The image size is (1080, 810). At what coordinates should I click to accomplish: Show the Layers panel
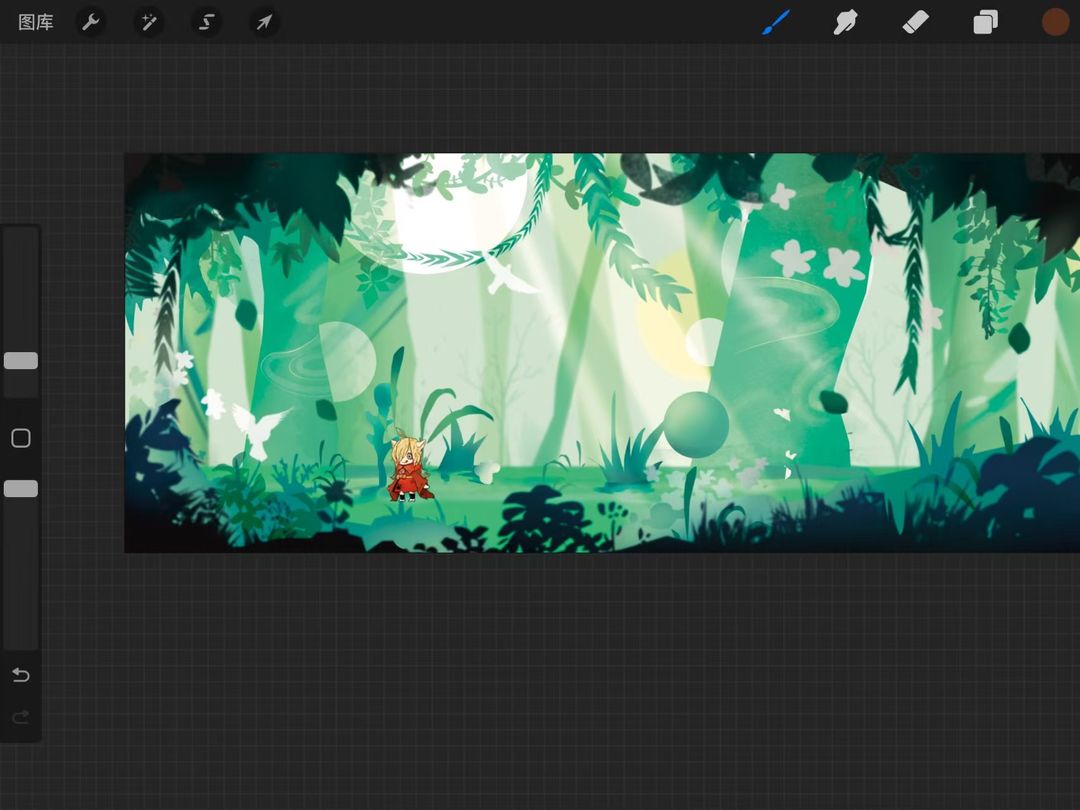[x=986, y=22]
